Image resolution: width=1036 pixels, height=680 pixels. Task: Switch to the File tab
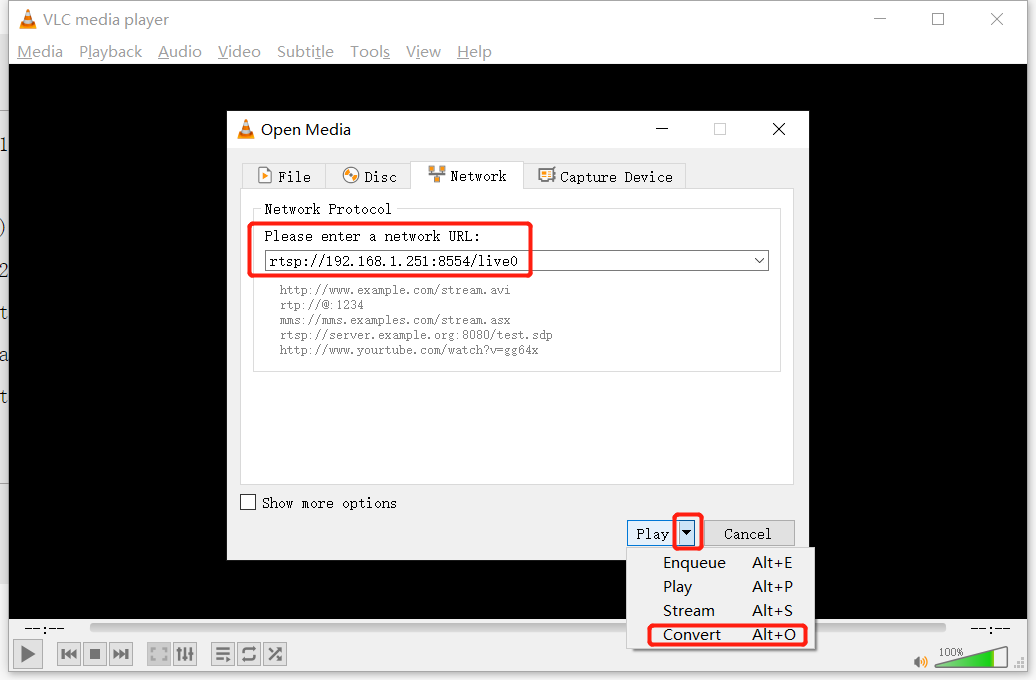(x=284, y=176)
